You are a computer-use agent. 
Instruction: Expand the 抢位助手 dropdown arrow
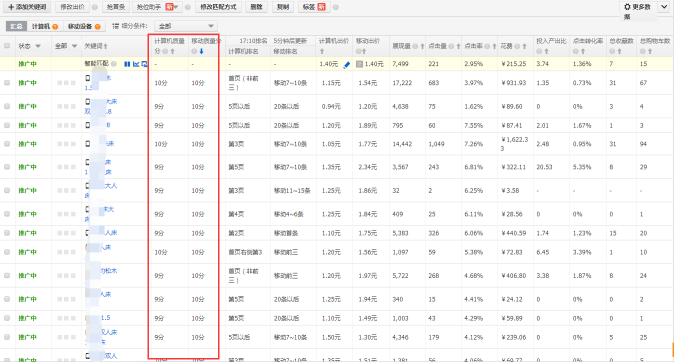tap(176, 7)
